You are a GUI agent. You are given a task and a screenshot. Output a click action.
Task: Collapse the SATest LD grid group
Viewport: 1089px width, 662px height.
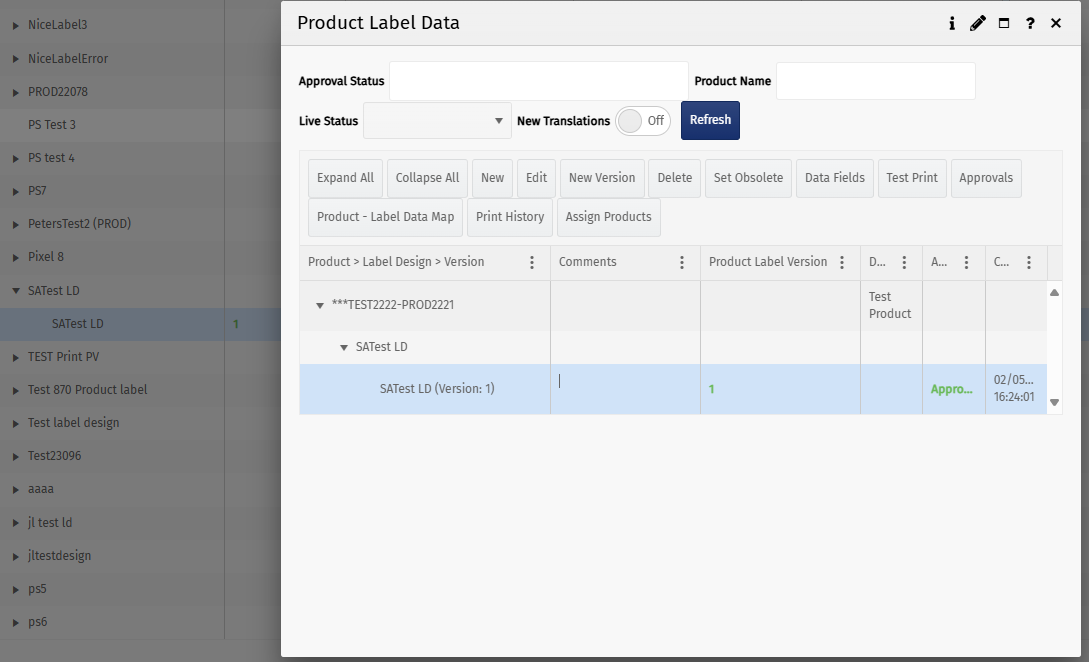(344, 347)
